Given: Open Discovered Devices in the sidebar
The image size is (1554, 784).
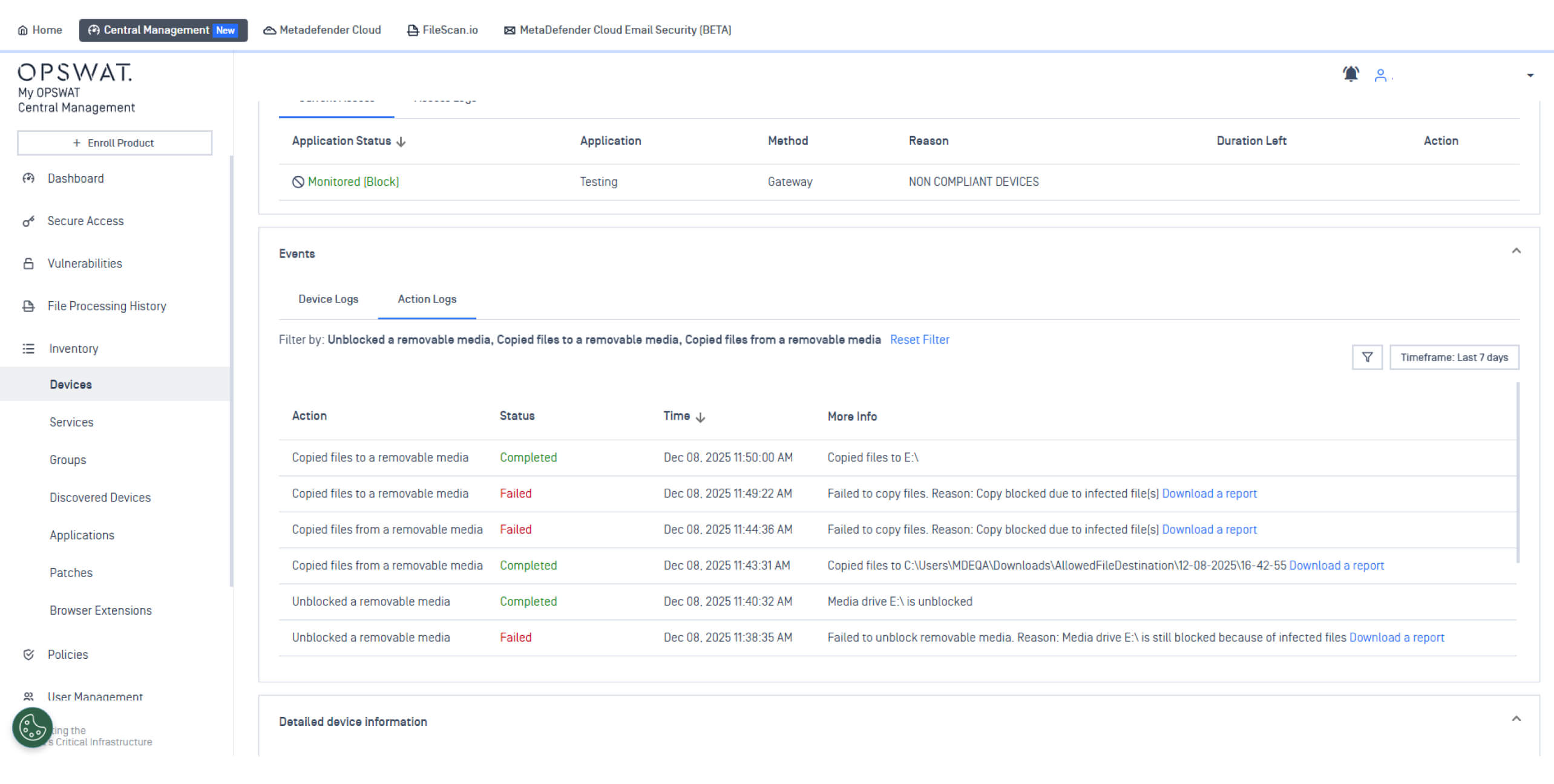Looking at the screenshot, I should click(x=100, y=498).
